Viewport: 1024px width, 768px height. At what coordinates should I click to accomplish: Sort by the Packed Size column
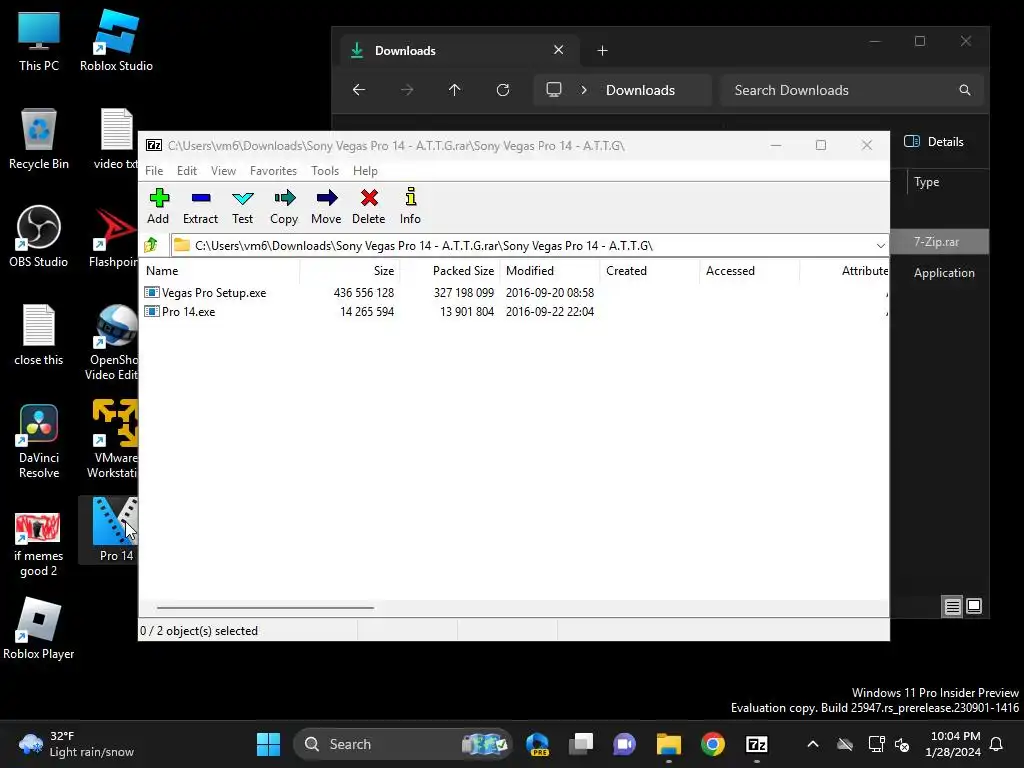[450, 270]
